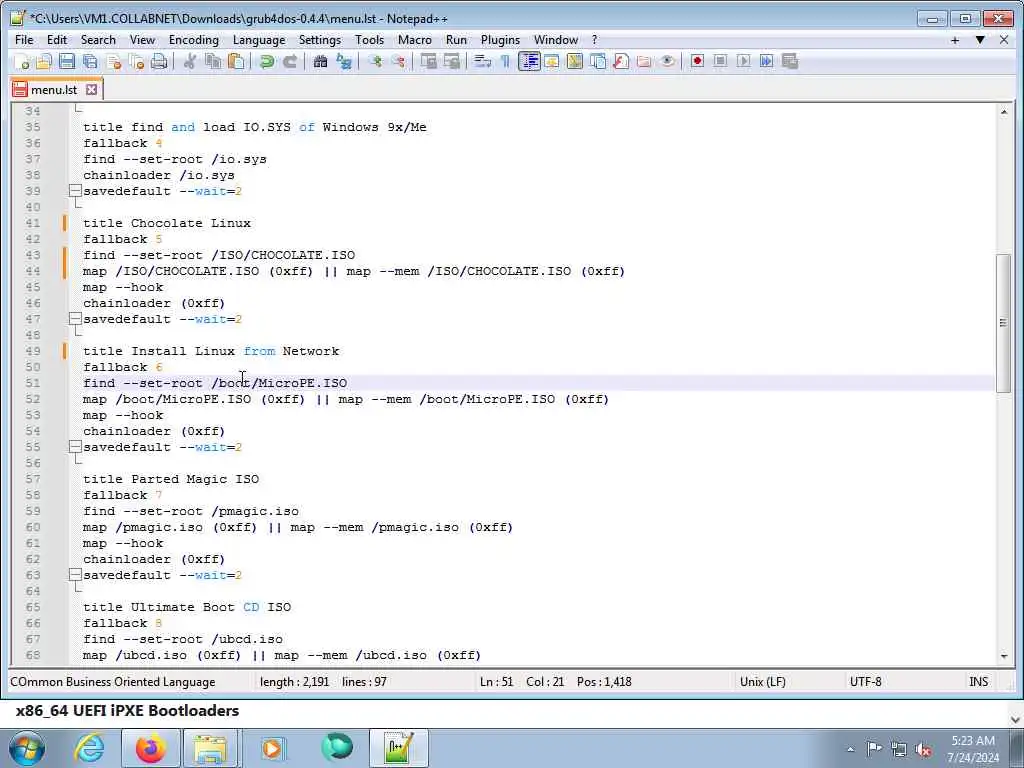The image size is (1024, 768).
Task: Toggle file monitoring eye icon
Action: pyautogui.click(x=667, y=61)
